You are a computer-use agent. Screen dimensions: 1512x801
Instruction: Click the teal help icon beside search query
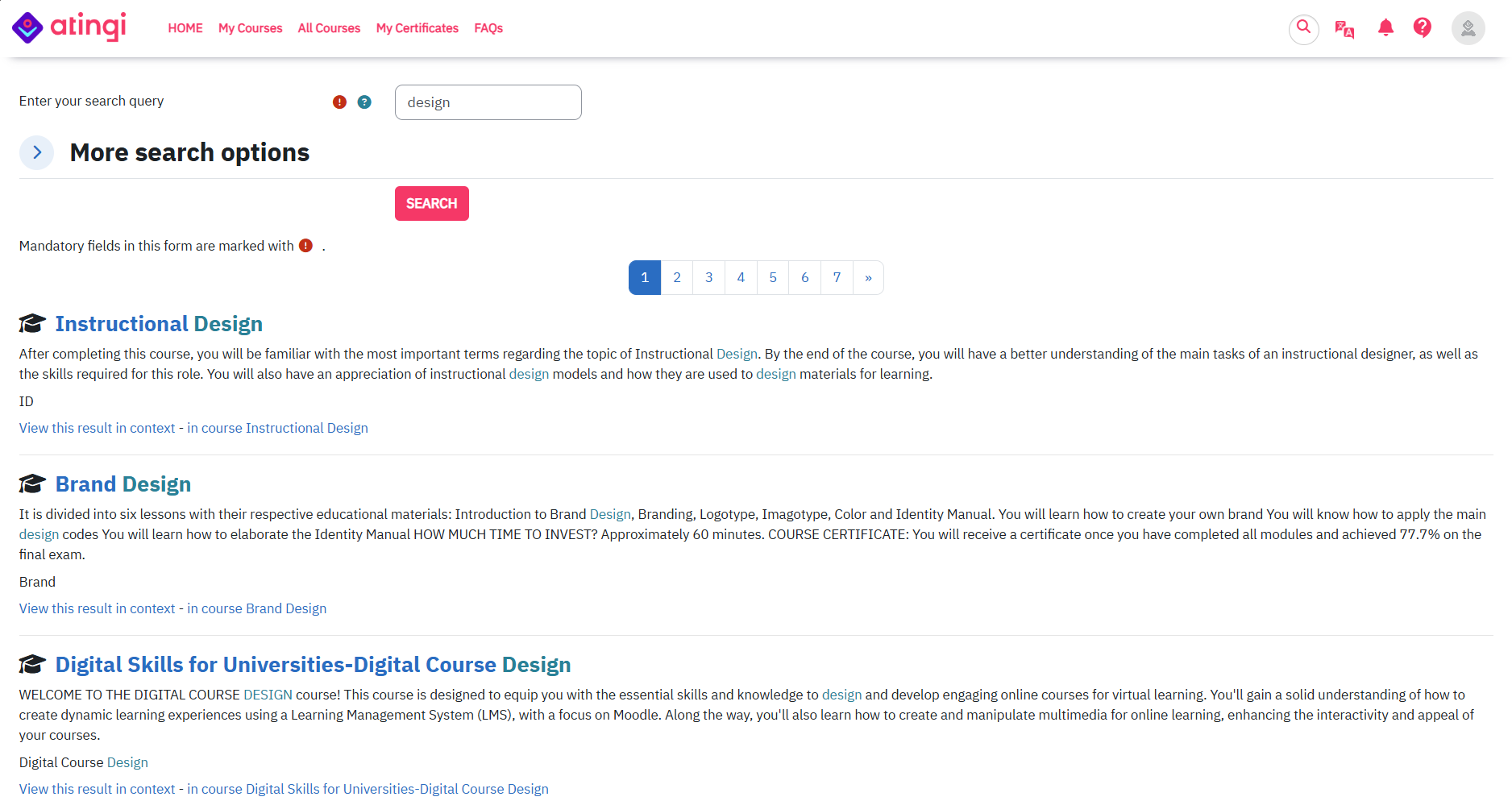point(364,102)
